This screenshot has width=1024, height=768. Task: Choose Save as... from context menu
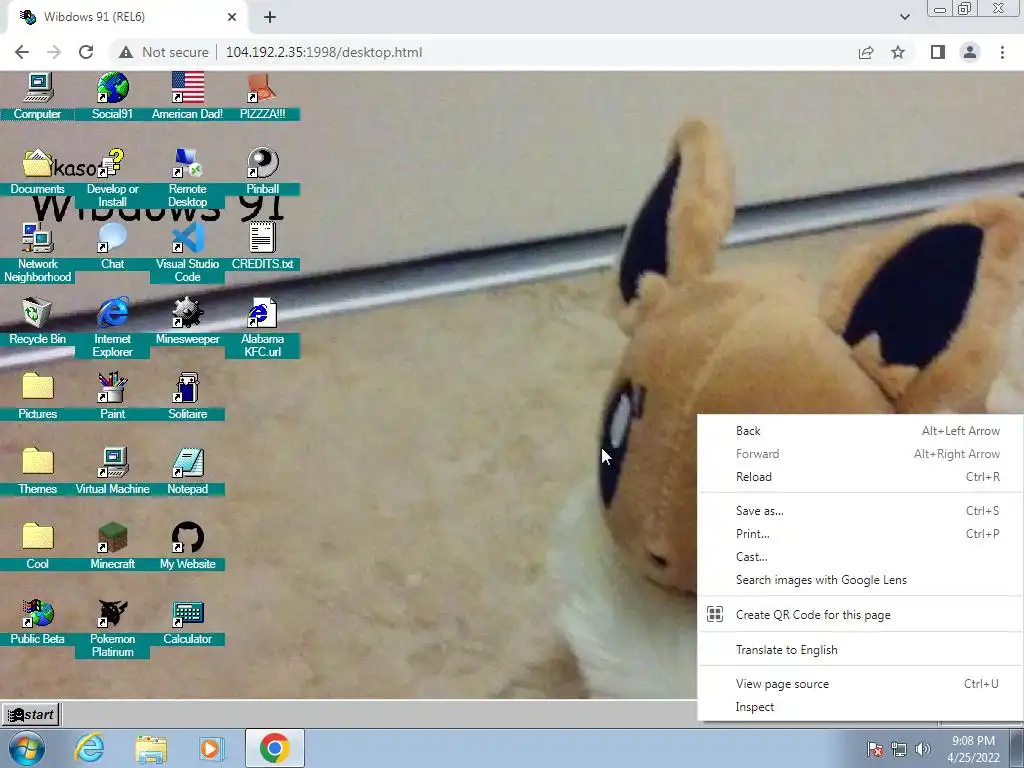coord(860,511)
